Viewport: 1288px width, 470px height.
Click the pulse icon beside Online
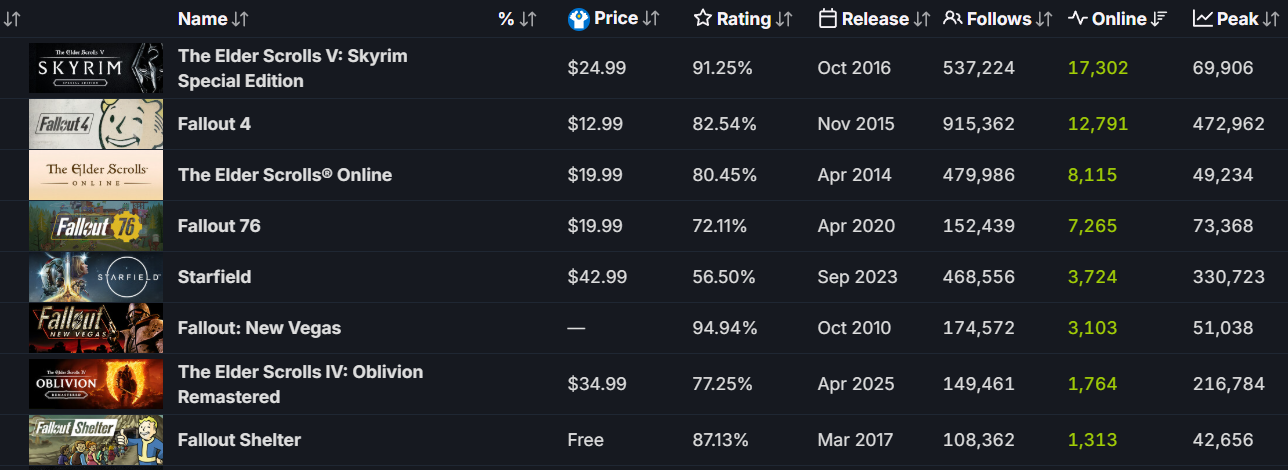[x=1078, y=19]
